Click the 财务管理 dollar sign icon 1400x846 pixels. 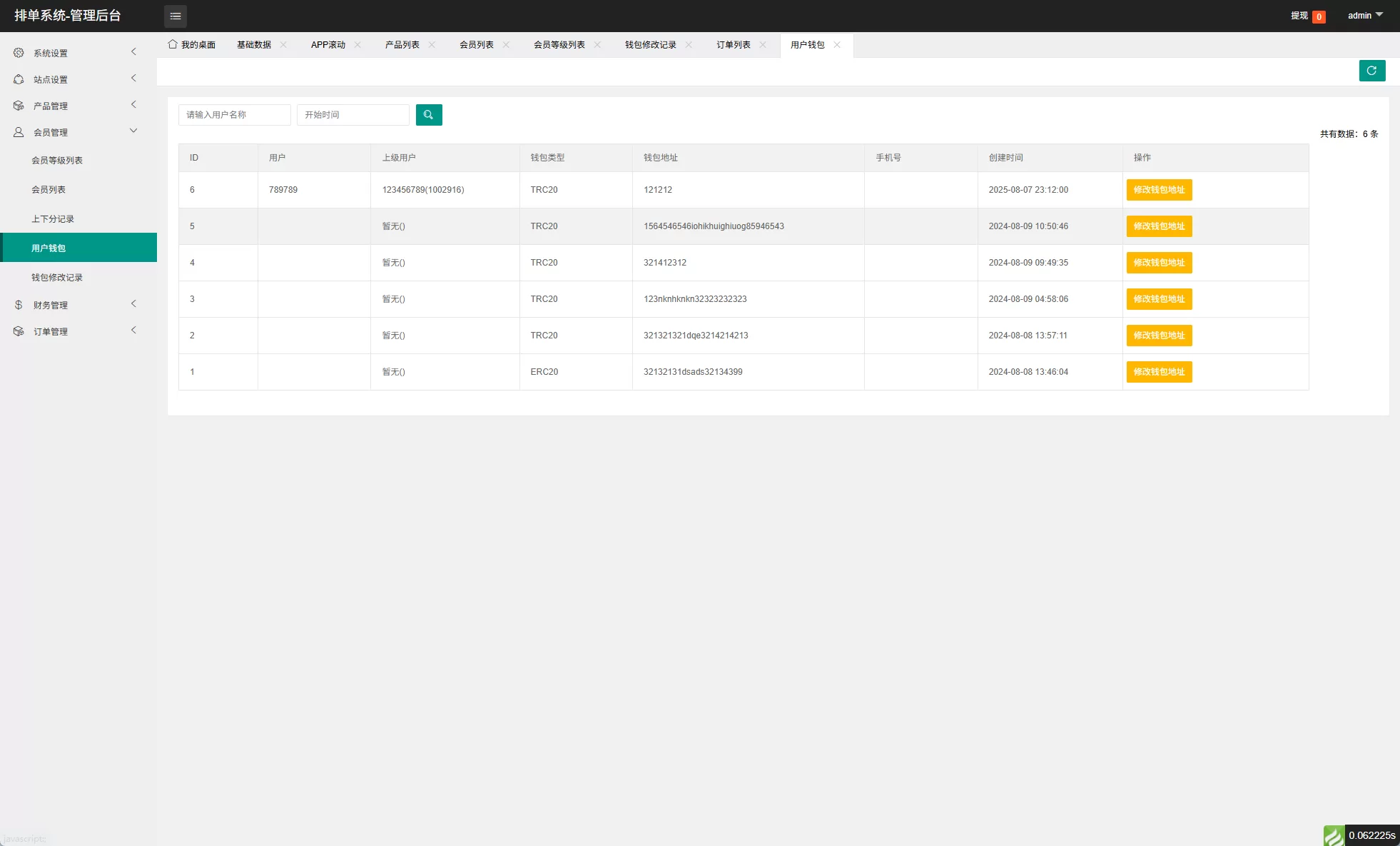click(19, 305)
